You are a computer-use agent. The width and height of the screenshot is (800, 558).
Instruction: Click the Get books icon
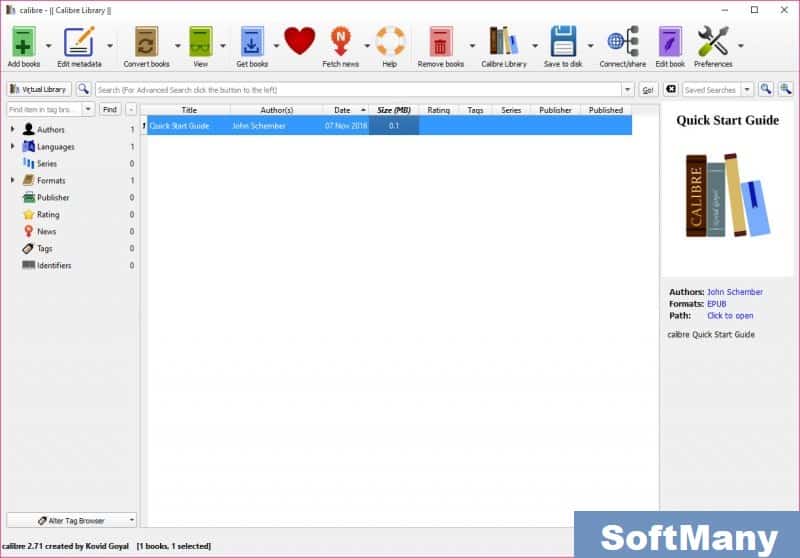pyautogui.click(x=252, y=42)
